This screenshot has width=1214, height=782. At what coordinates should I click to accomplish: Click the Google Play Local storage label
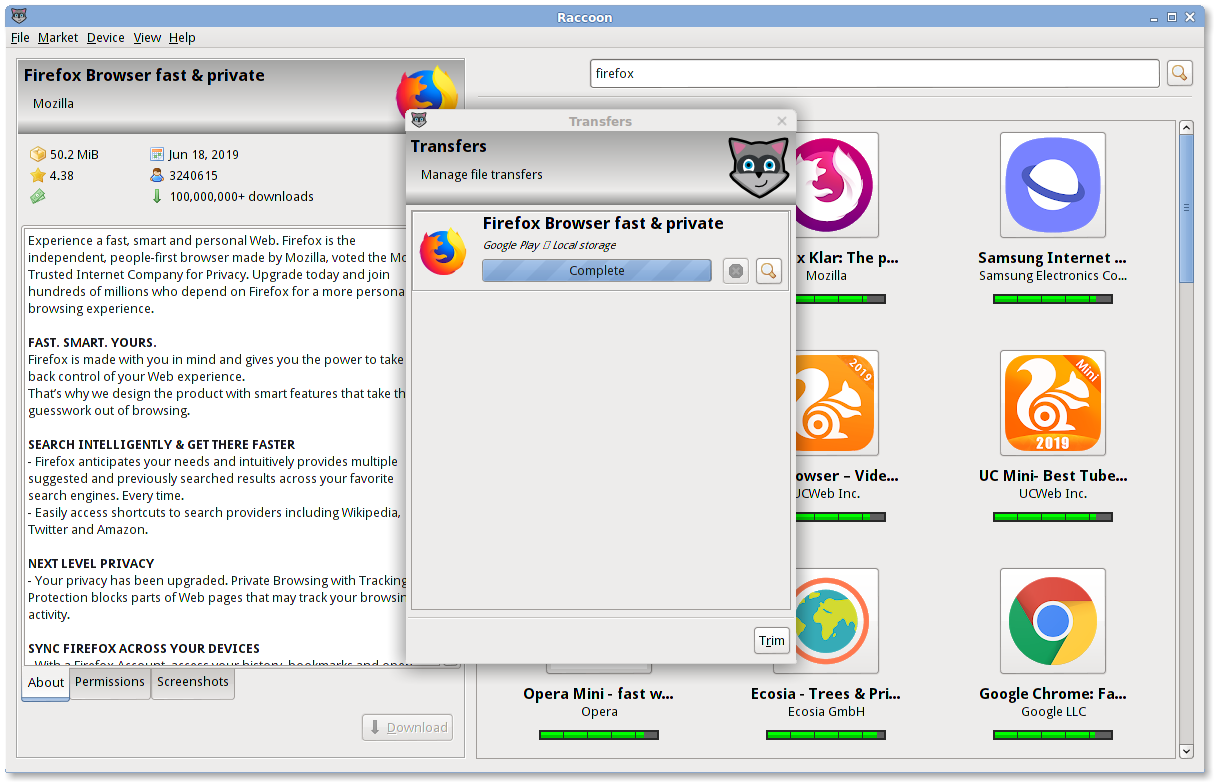pyautogui.click(x=550, y=245)
